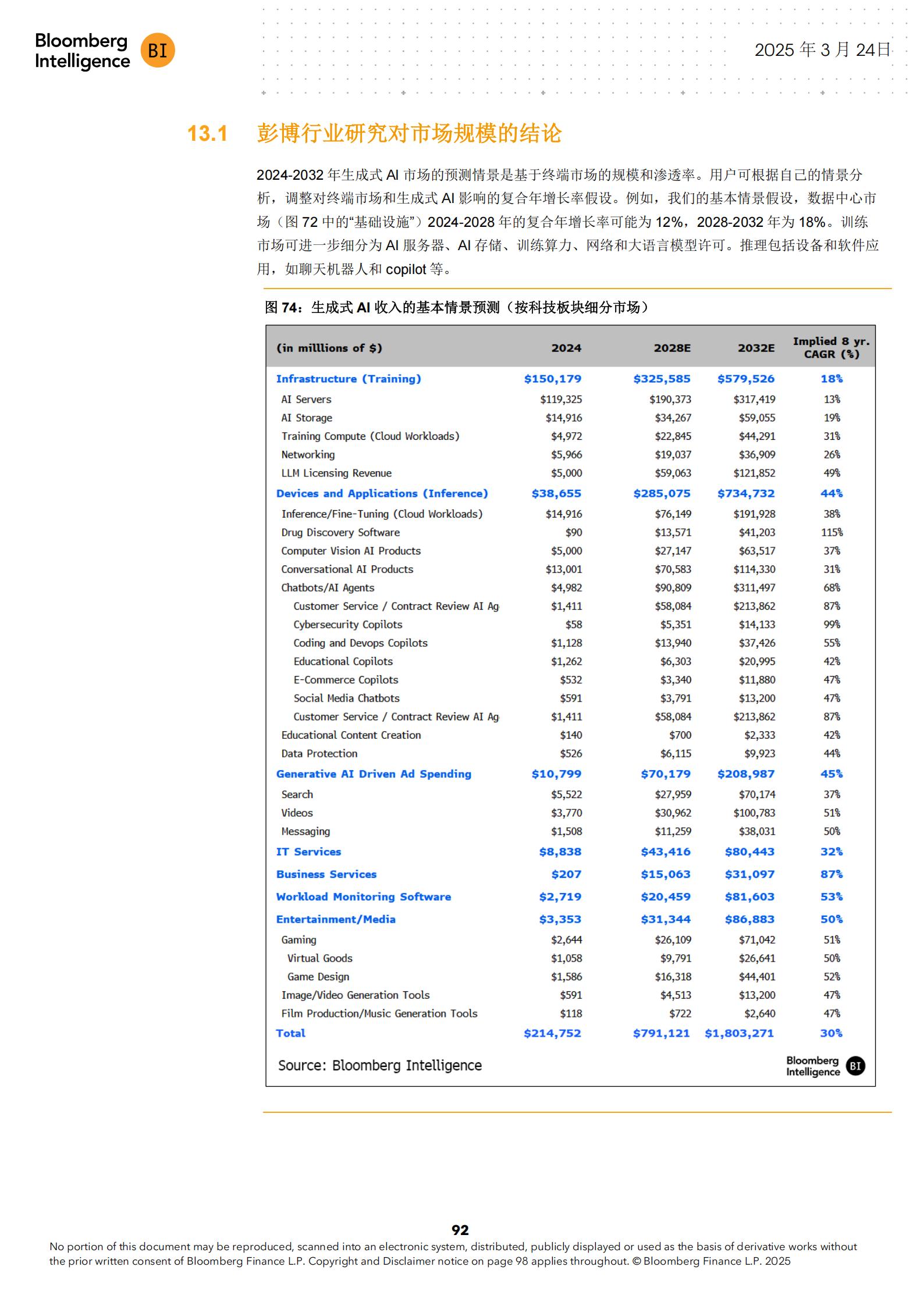Click the "AI Servers" row label
The image size is (924, 1306).
(306, 399)
